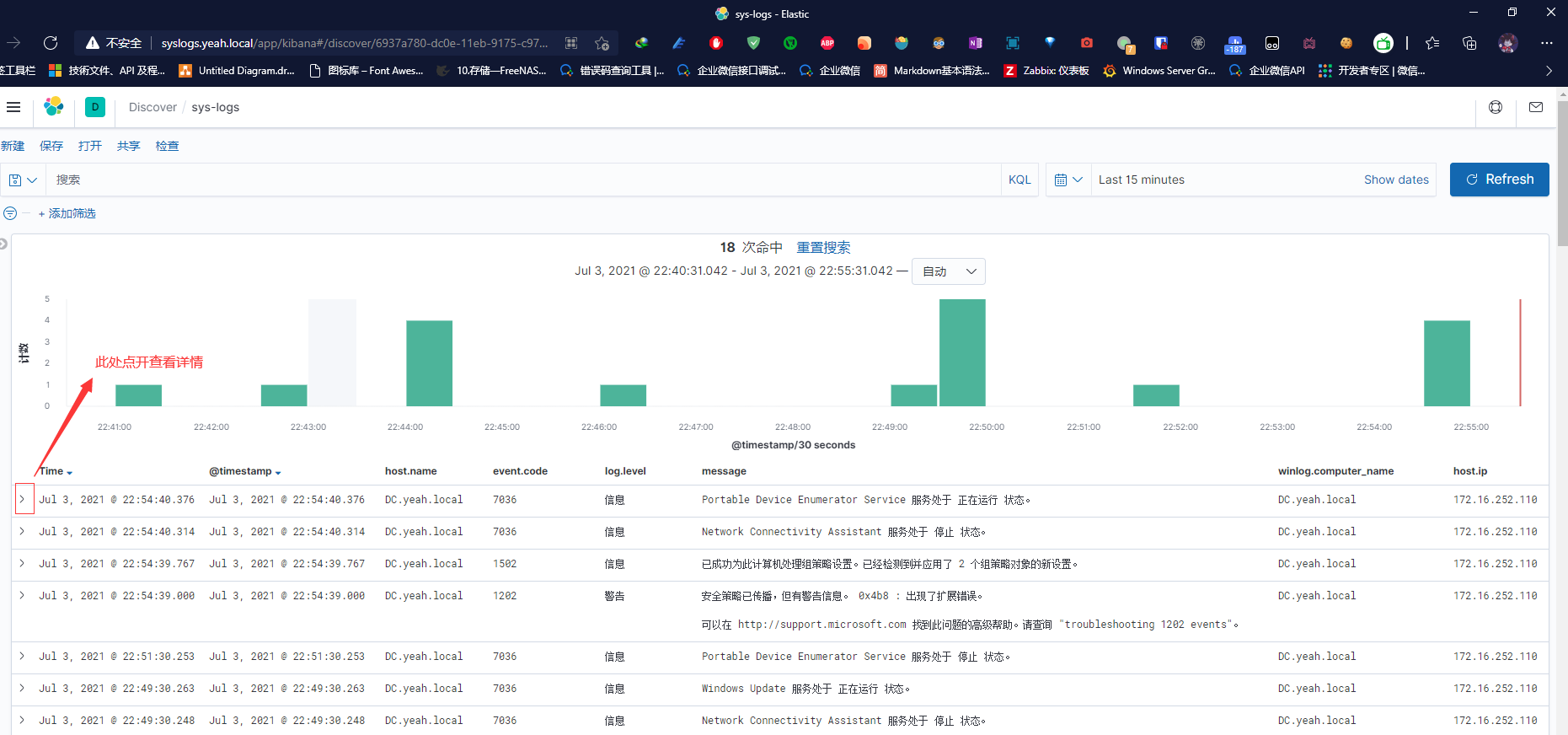
Task: Open the newsfeed mail icon
Action: coord(1536,107)
